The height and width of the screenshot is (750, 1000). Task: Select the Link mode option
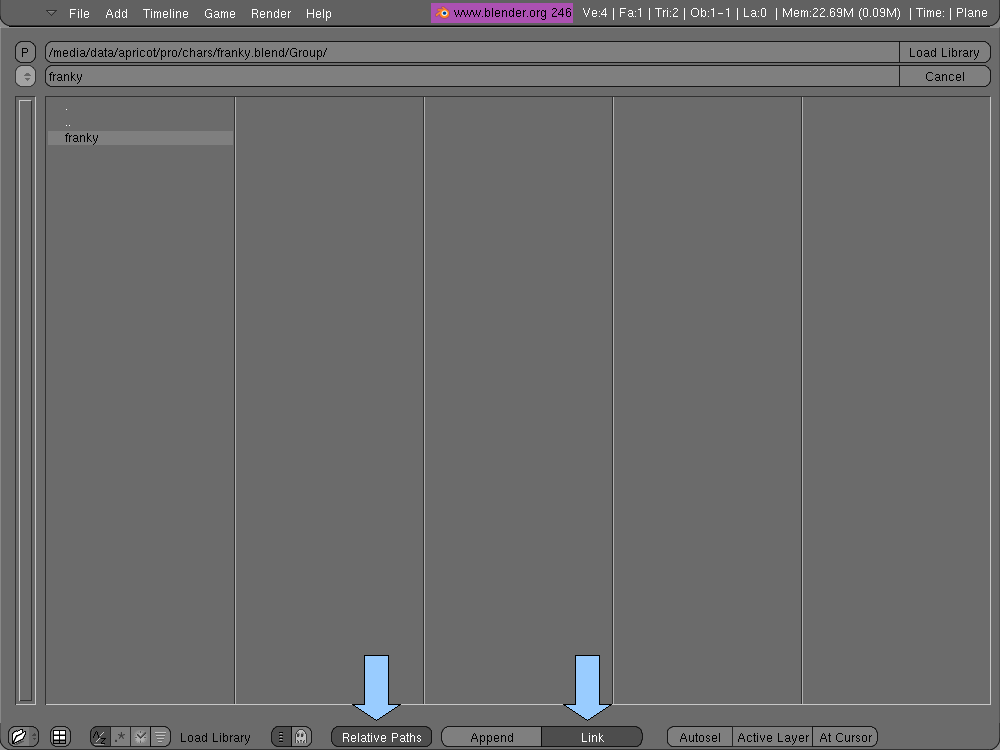(x=592, y=737)
